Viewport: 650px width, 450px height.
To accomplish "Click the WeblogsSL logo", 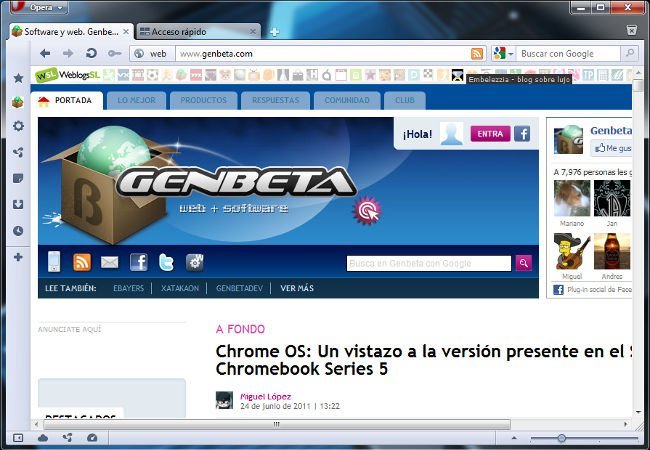I will pyautogui.click(x=68, y=75).
